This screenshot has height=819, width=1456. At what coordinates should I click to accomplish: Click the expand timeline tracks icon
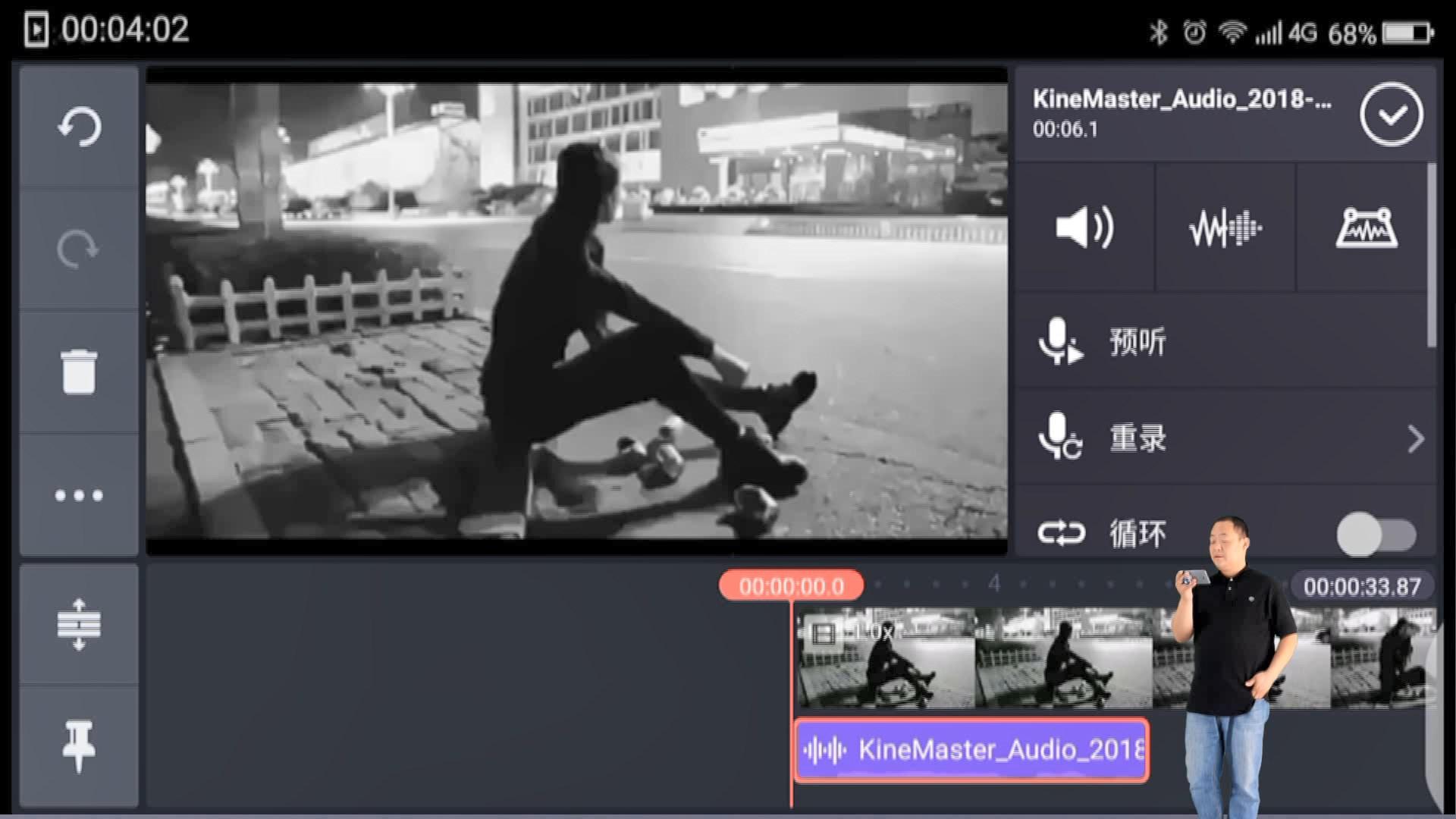tap(79, 624)
